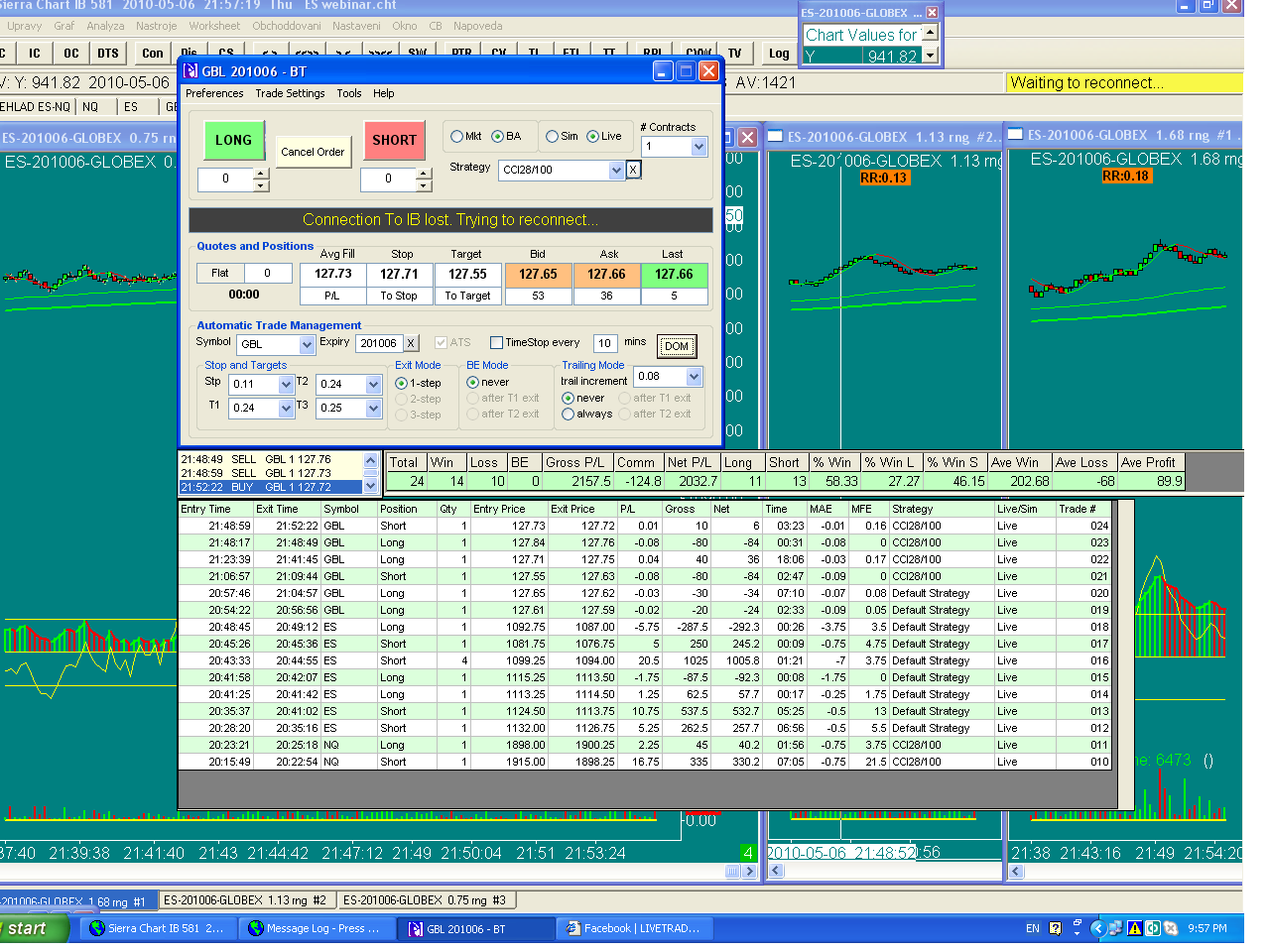Set trailing mode to always
The height and width of the screenshot is (952, 1270).
(569, 415)
